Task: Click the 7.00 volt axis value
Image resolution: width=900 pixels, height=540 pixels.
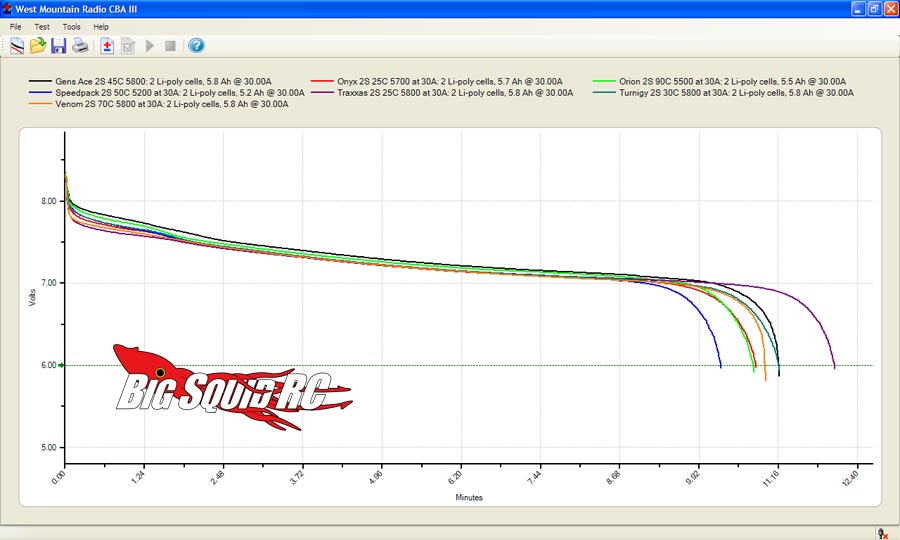Action: [x=49, y=283]
